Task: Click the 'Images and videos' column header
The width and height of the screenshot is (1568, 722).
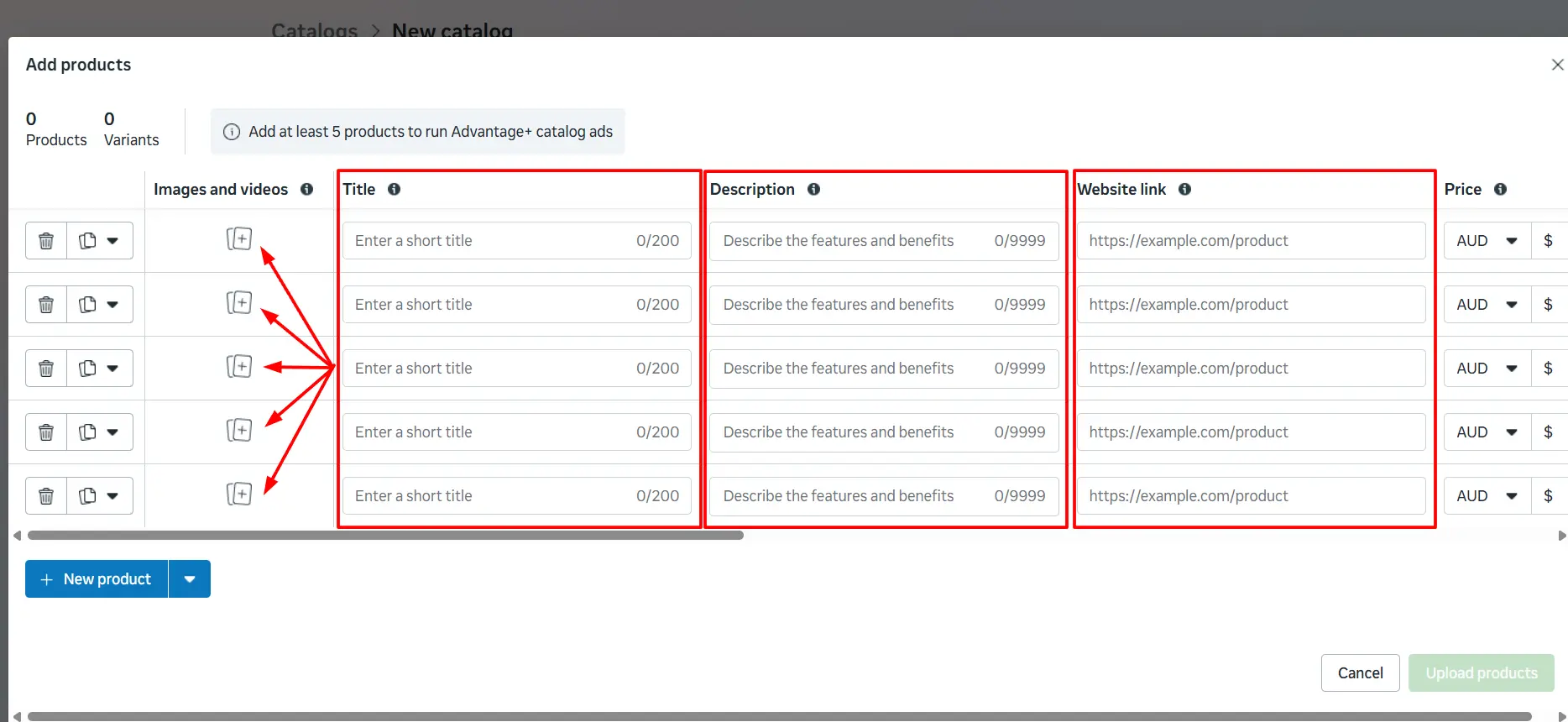Action: (221, 190)
